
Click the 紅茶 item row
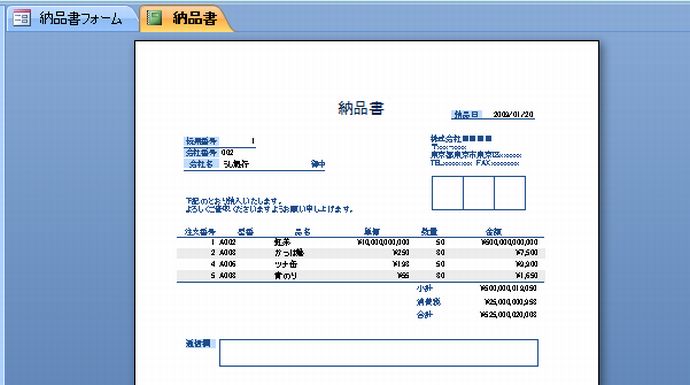pyautogui.click(x=361, y=242)
